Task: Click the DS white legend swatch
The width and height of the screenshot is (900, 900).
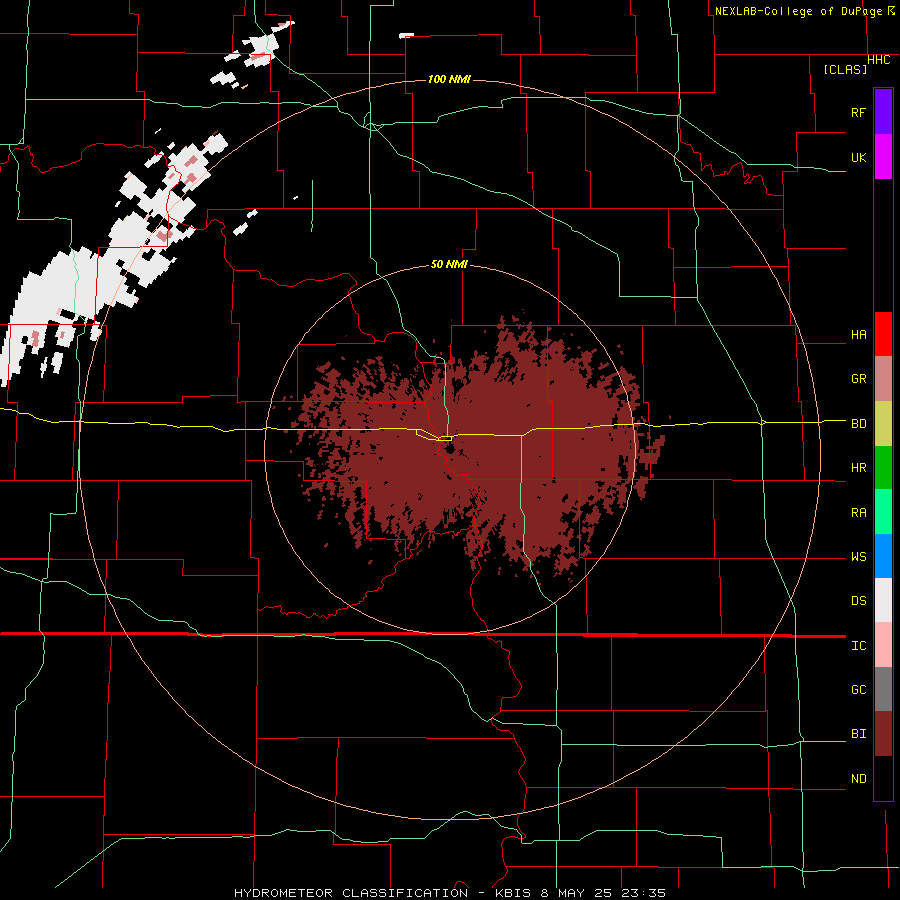Action: click(x=883, y=600)
